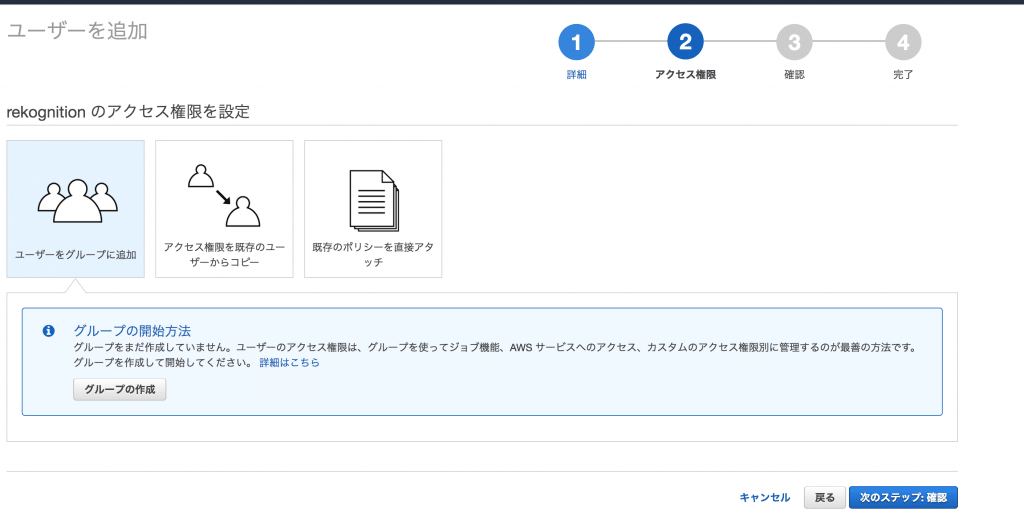Click the rekognition のアクセス権限を設定 heading
Screen dimensions: 1024x513
pos(128,112)
